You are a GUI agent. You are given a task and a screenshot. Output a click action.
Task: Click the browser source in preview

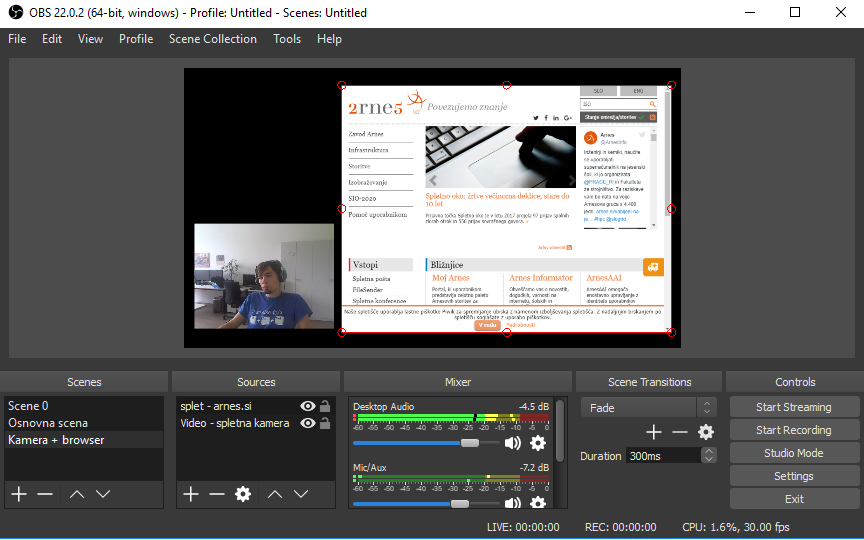(x=506, y=209)
